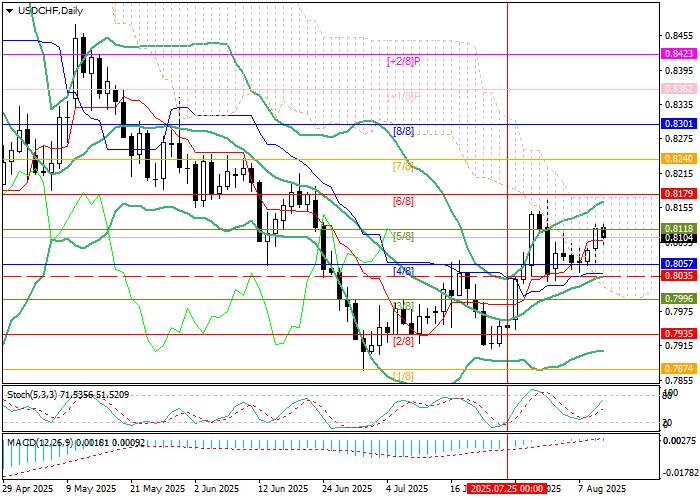Select the blue 0.8057 price label

(679, 263)
